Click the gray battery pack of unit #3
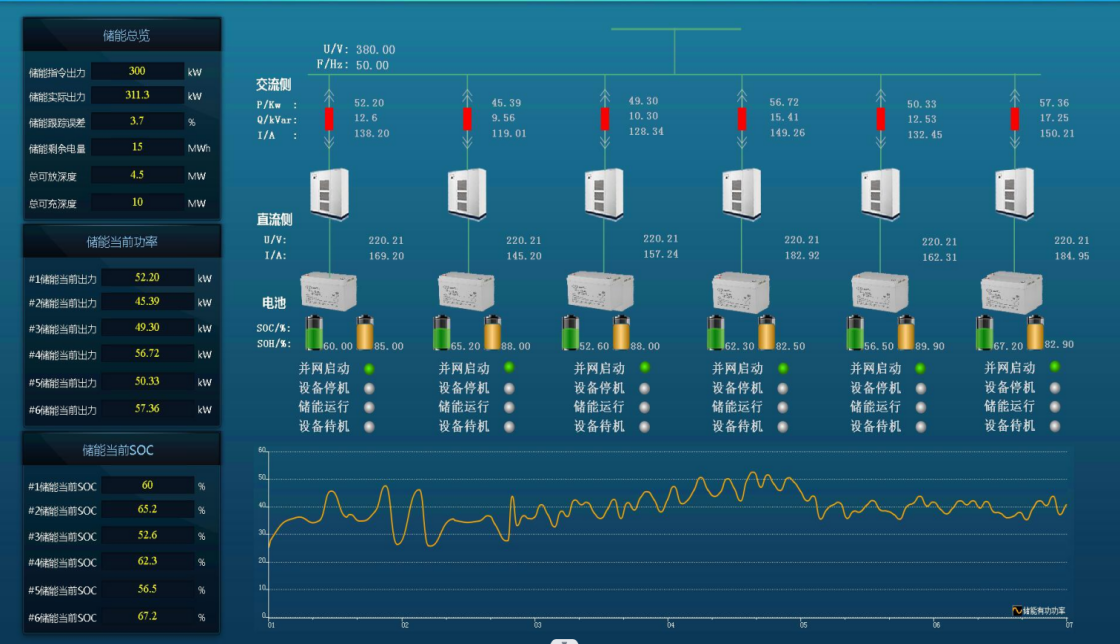The image size is (1120, 644). (600, 291)
